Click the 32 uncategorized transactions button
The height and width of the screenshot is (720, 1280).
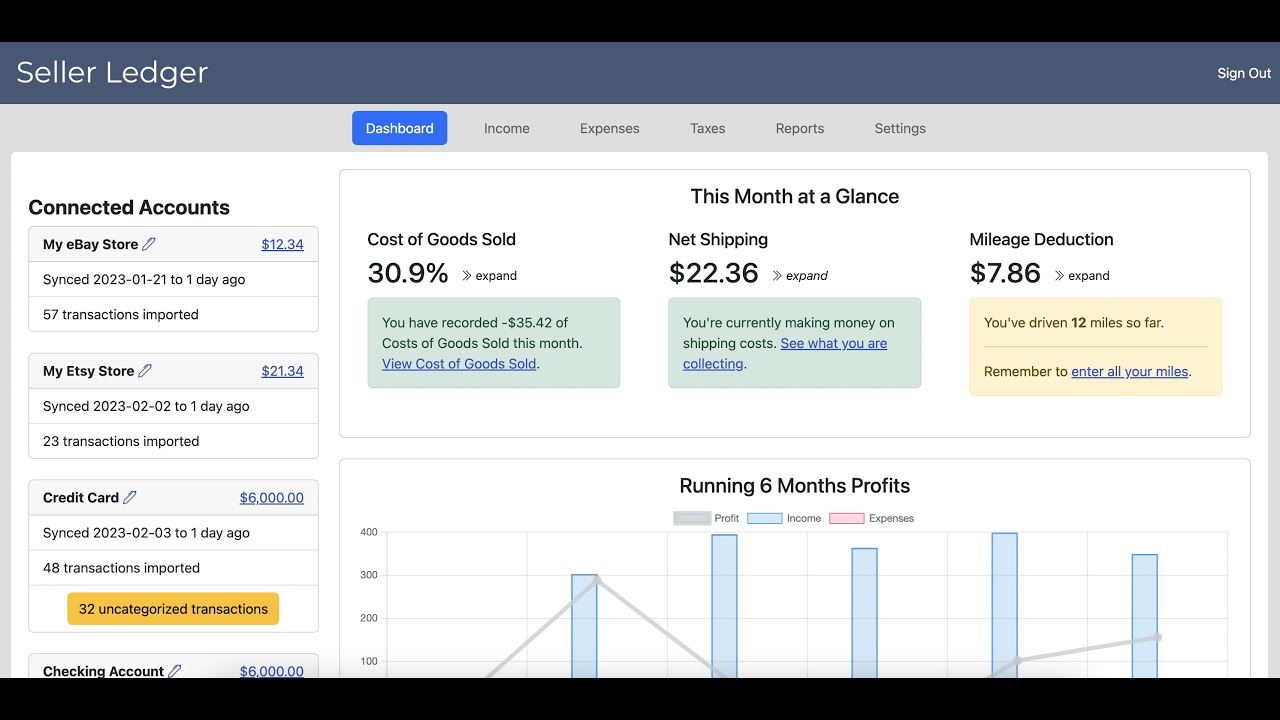coord(173,608)
